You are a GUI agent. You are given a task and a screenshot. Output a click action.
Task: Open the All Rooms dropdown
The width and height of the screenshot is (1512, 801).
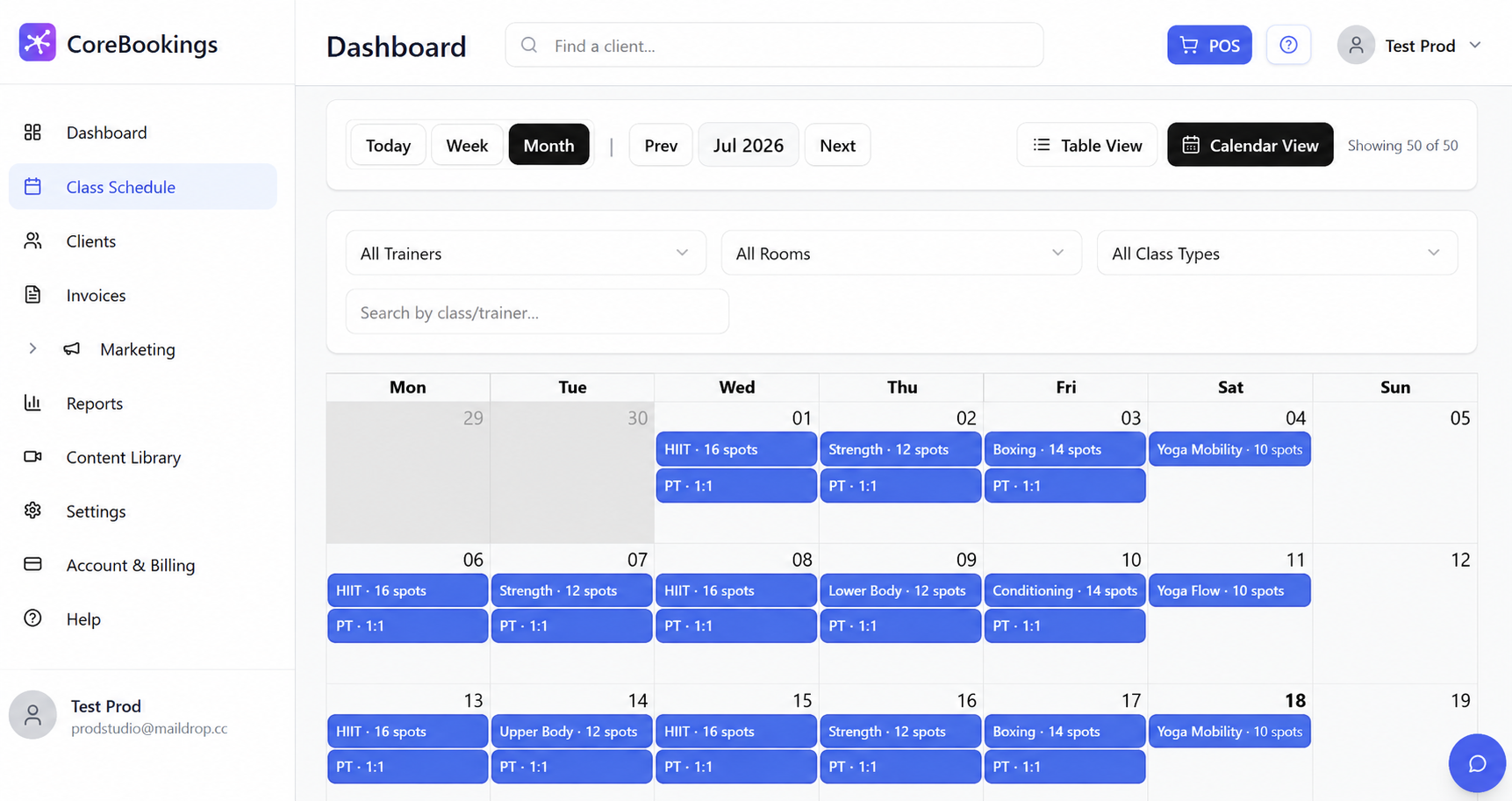[x=901, y=253]
